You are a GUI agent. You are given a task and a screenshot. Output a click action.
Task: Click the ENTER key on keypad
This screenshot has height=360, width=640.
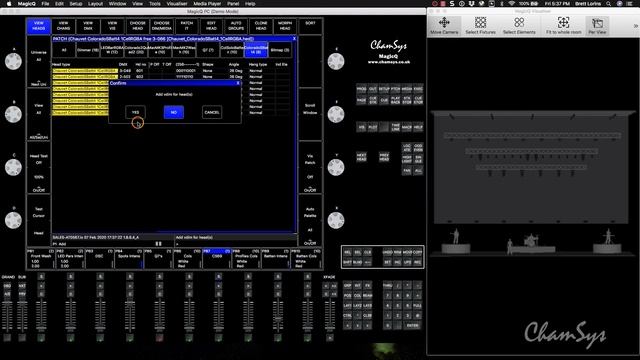(412, 325)
